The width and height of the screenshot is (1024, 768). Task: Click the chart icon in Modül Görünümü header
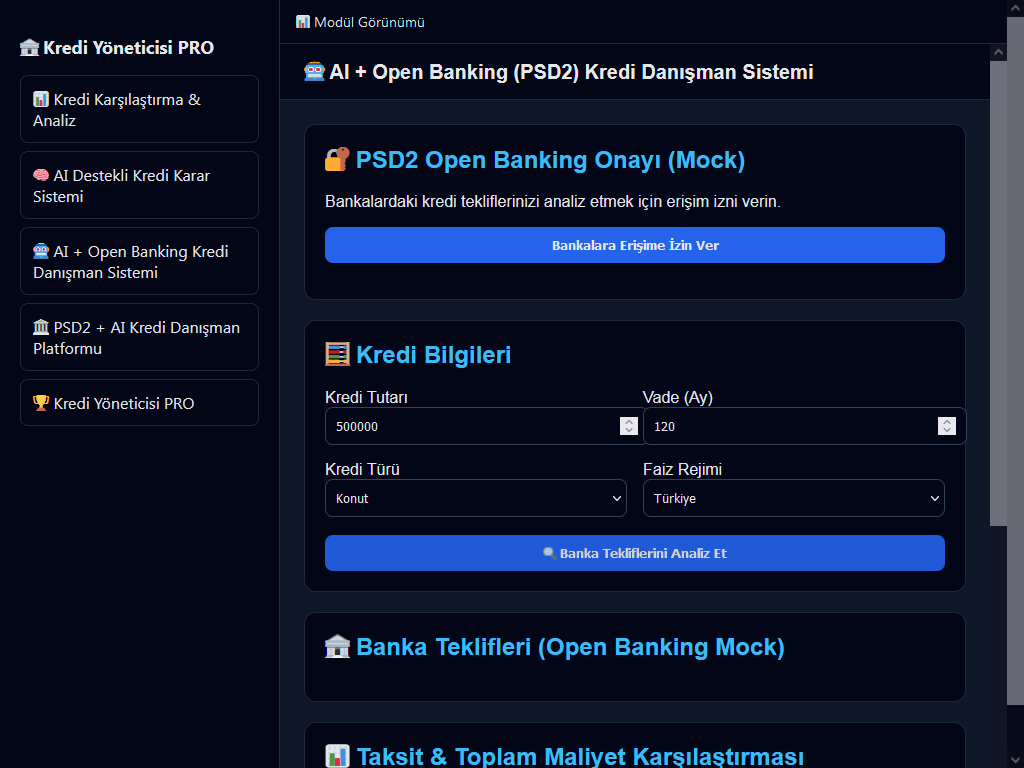(x=303, y=22)
